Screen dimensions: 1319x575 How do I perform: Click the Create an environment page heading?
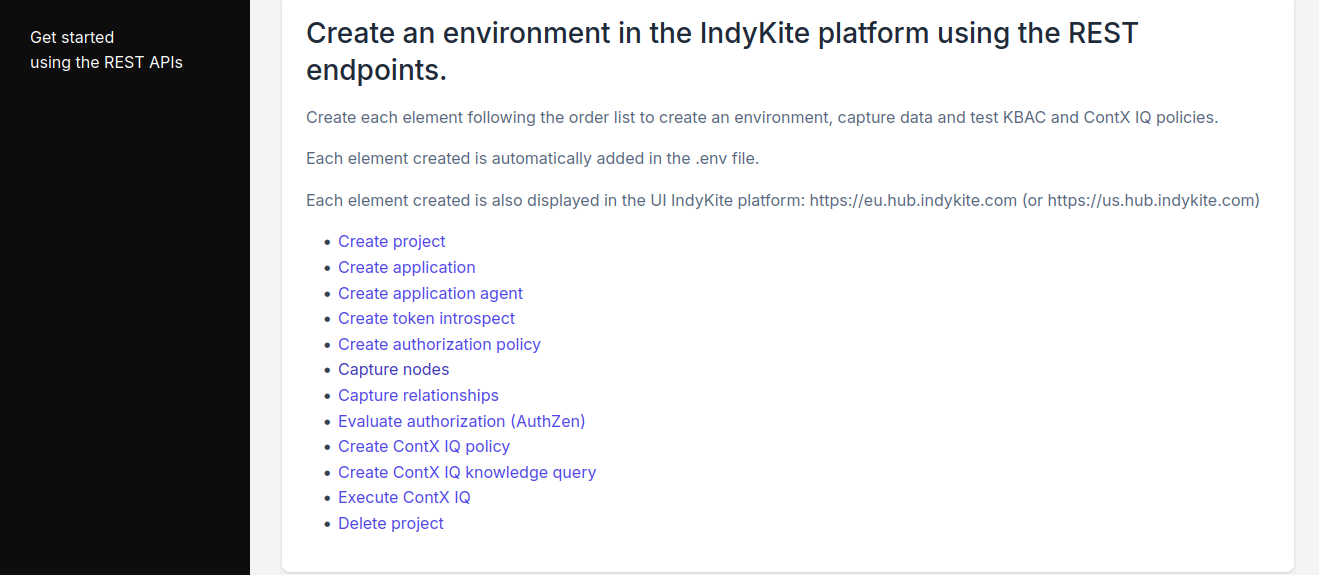721,51
